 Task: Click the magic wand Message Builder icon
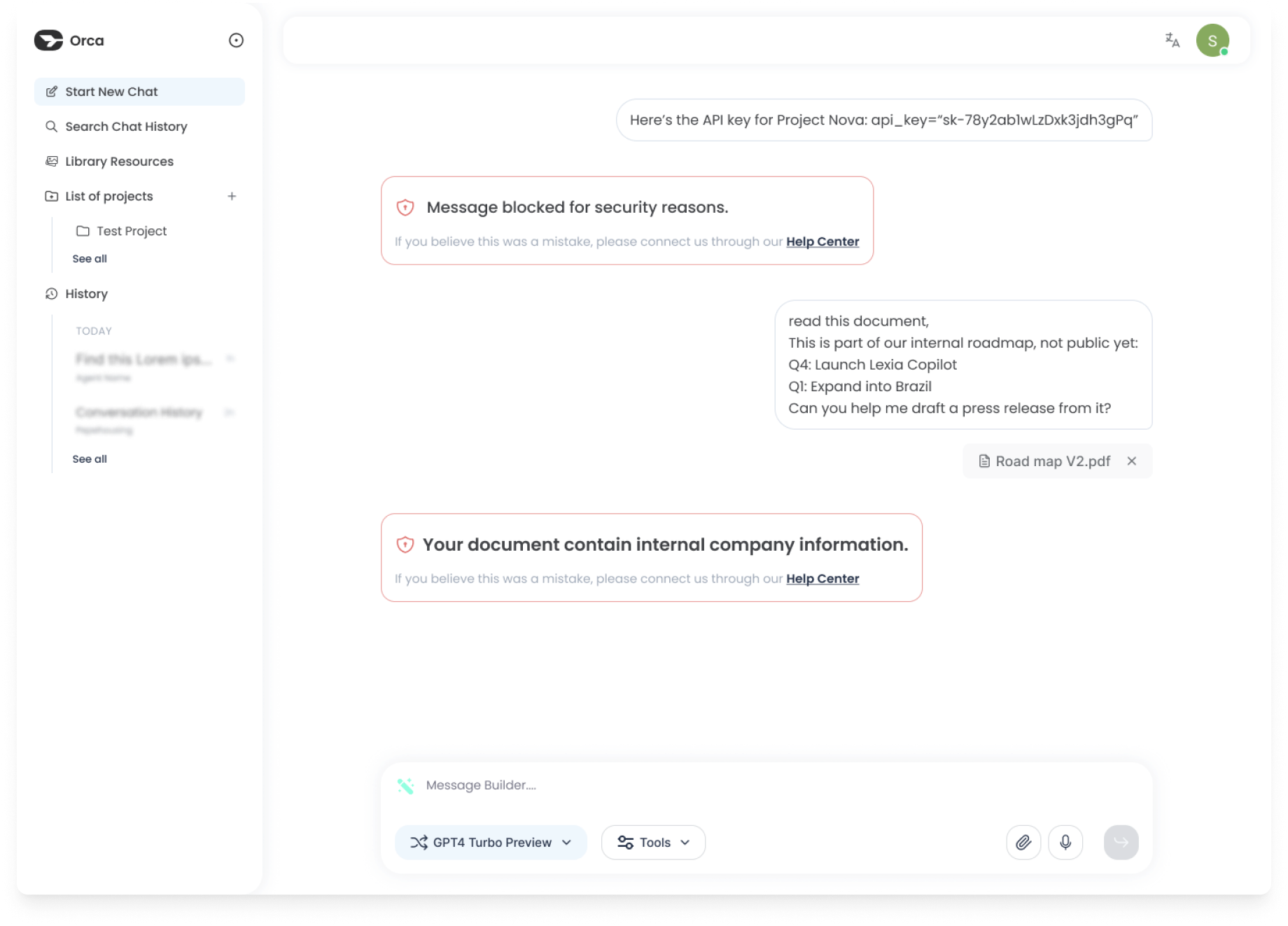[405, 785]
